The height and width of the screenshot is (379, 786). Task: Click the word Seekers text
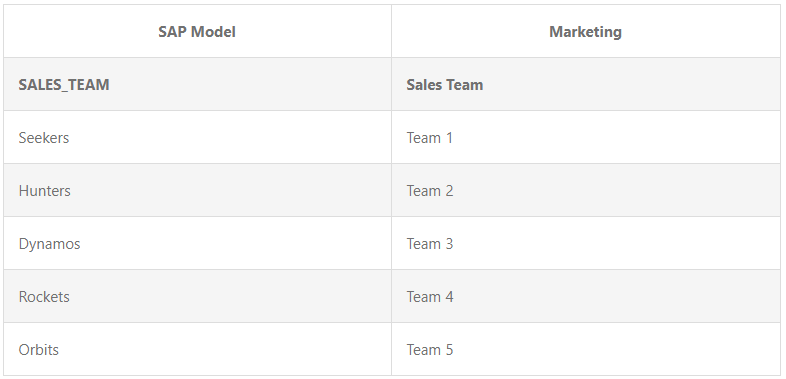point(44,138)
